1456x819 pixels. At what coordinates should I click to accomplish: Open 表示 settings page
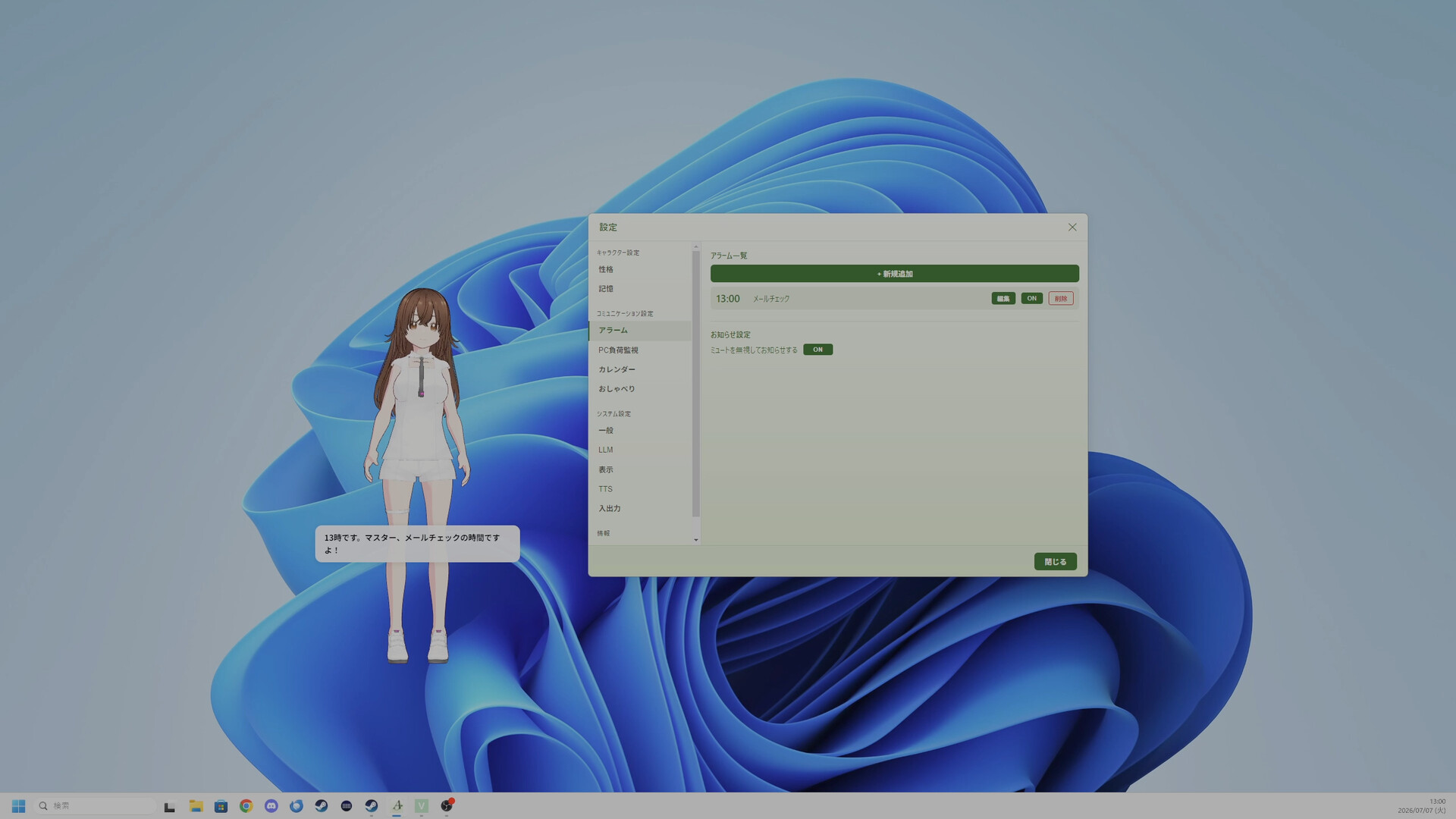coord(640,470)
